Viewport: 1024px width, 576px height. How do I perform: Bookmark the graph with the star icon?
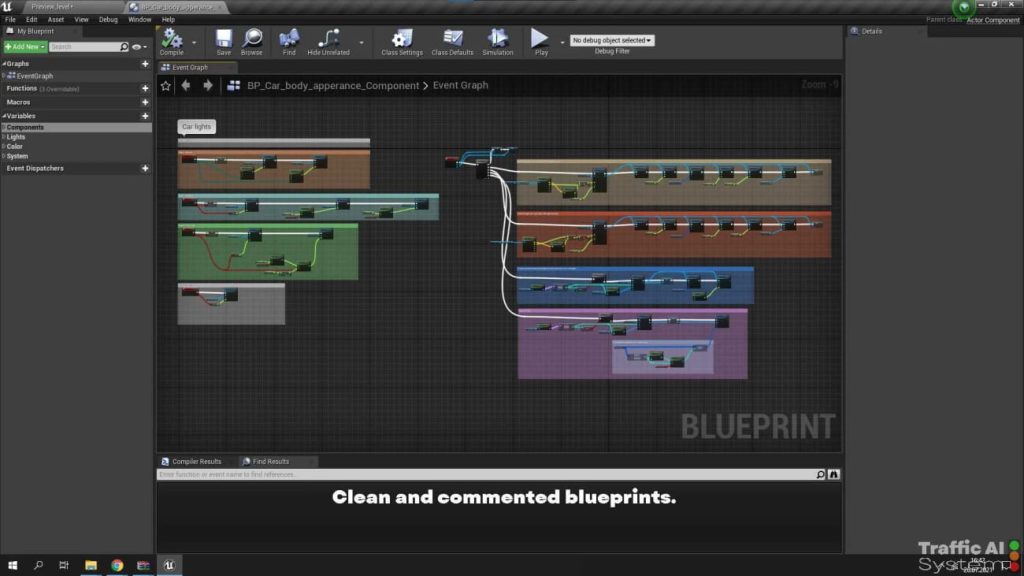pos(166,86)
